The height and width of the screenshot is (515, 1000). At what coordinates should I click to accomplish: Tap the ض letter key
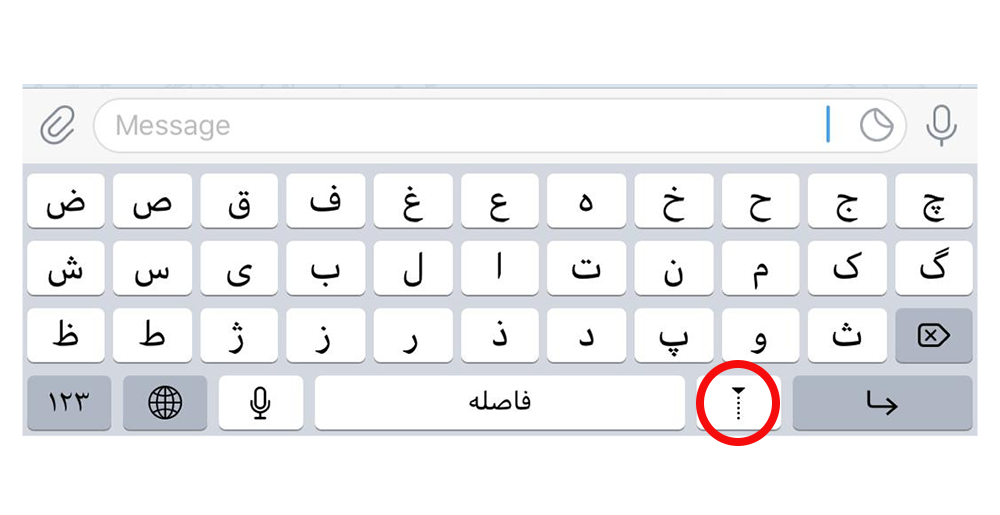66,201
